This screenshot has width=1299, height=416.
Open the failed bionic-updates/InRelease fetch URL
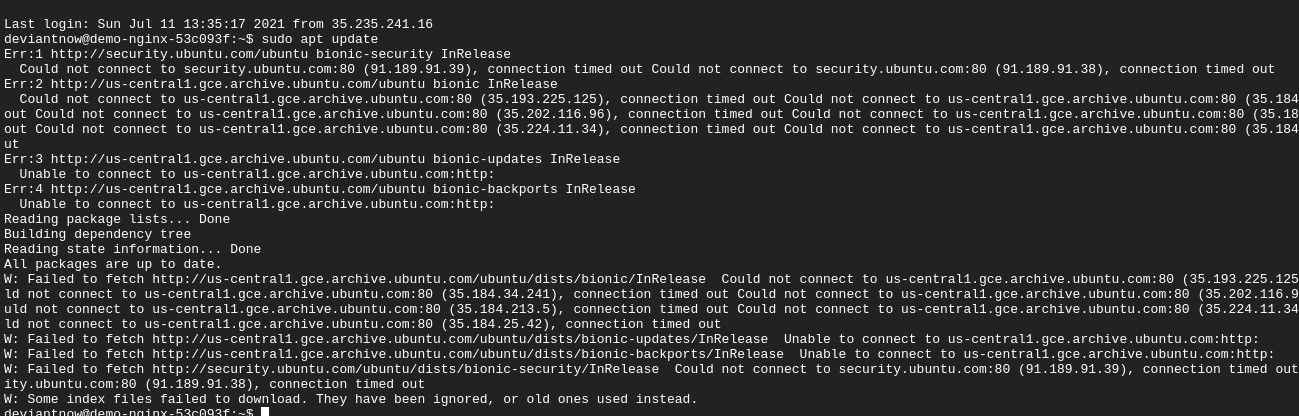[460, 339]
